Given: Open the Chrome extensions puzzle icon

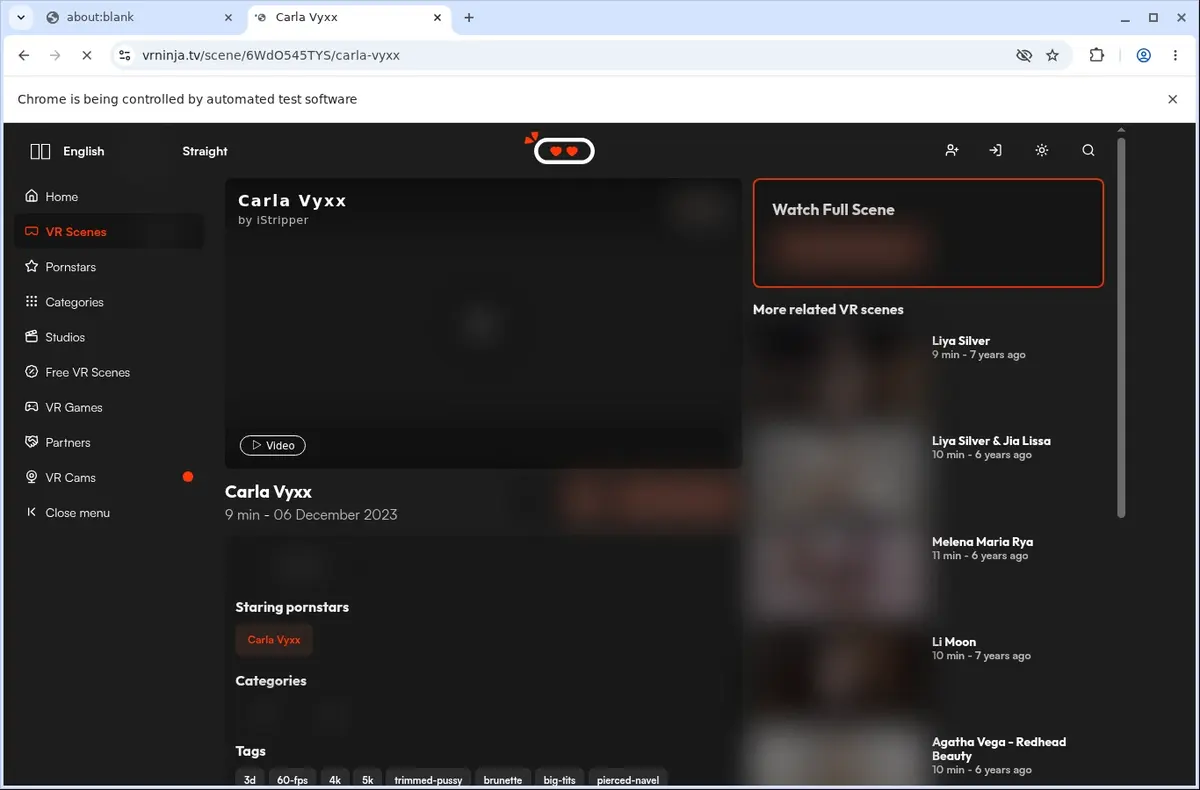Looking at the screenshot, I should point(1097,56).
